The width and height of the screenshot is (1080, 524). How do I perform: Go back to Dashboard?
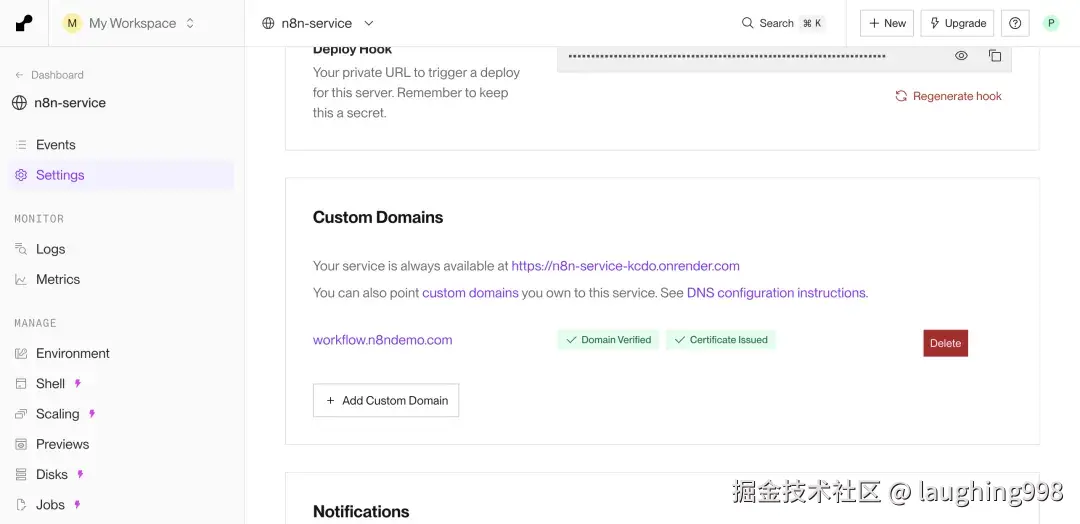coord(50,75)
